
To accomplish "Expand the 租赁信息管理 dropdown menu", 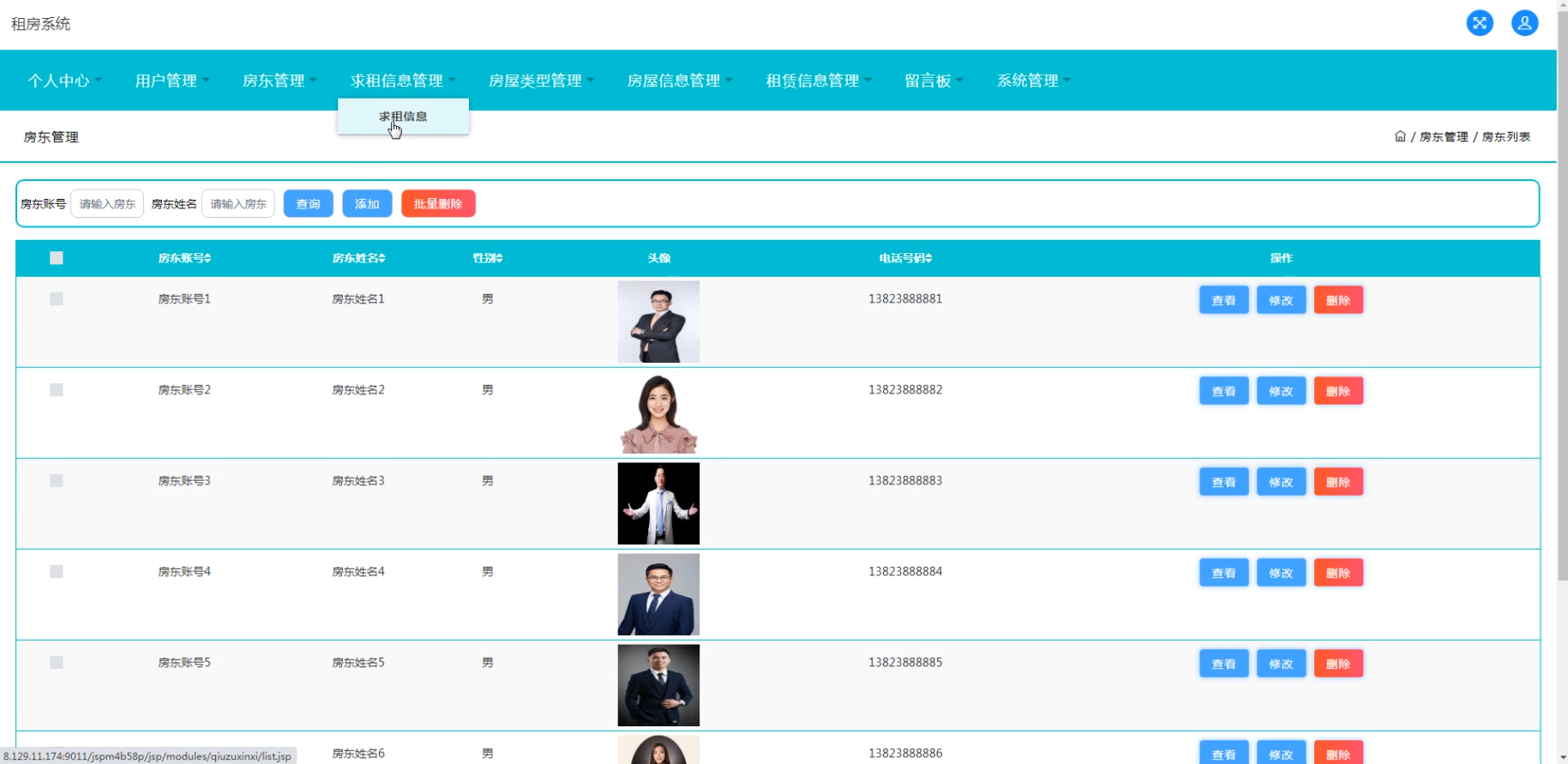I will click(819, 81).
